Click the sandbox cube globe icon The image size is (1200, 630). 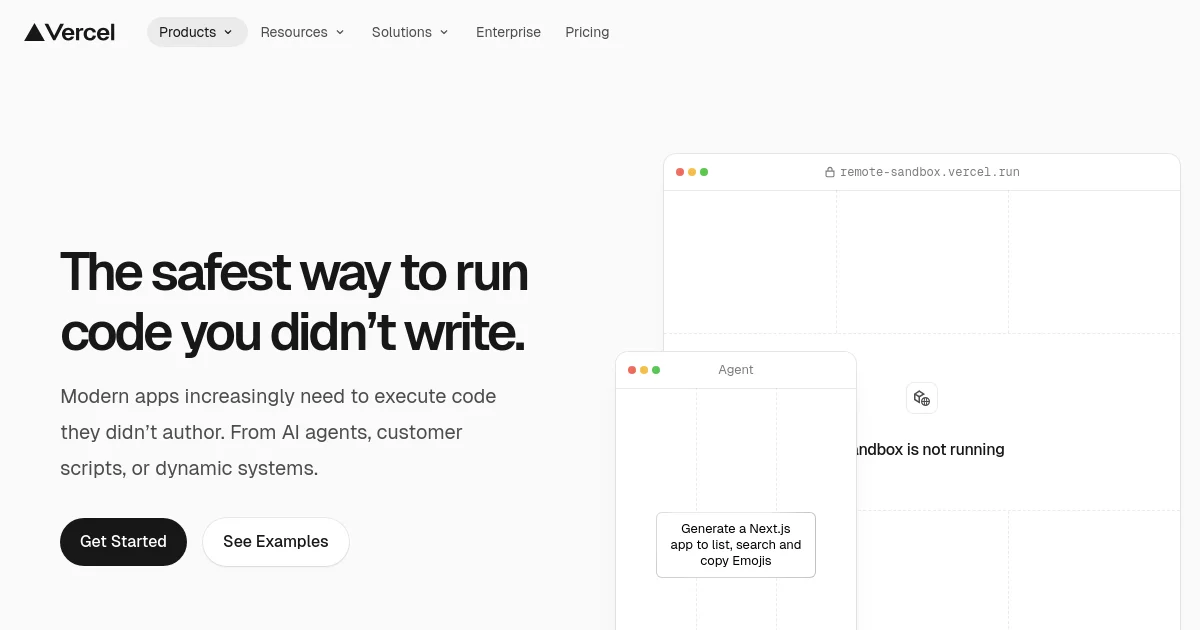click(x=922, y=398)
